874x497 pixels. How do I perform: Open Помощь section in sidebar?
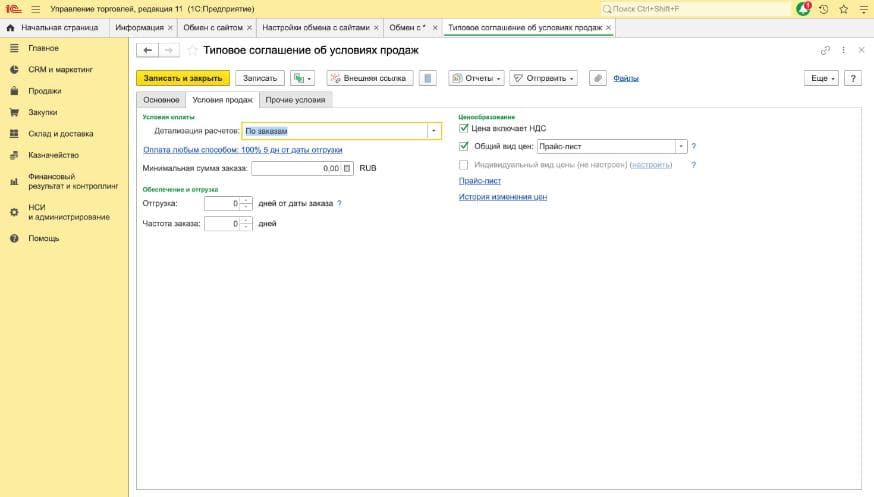click(43, 238)
